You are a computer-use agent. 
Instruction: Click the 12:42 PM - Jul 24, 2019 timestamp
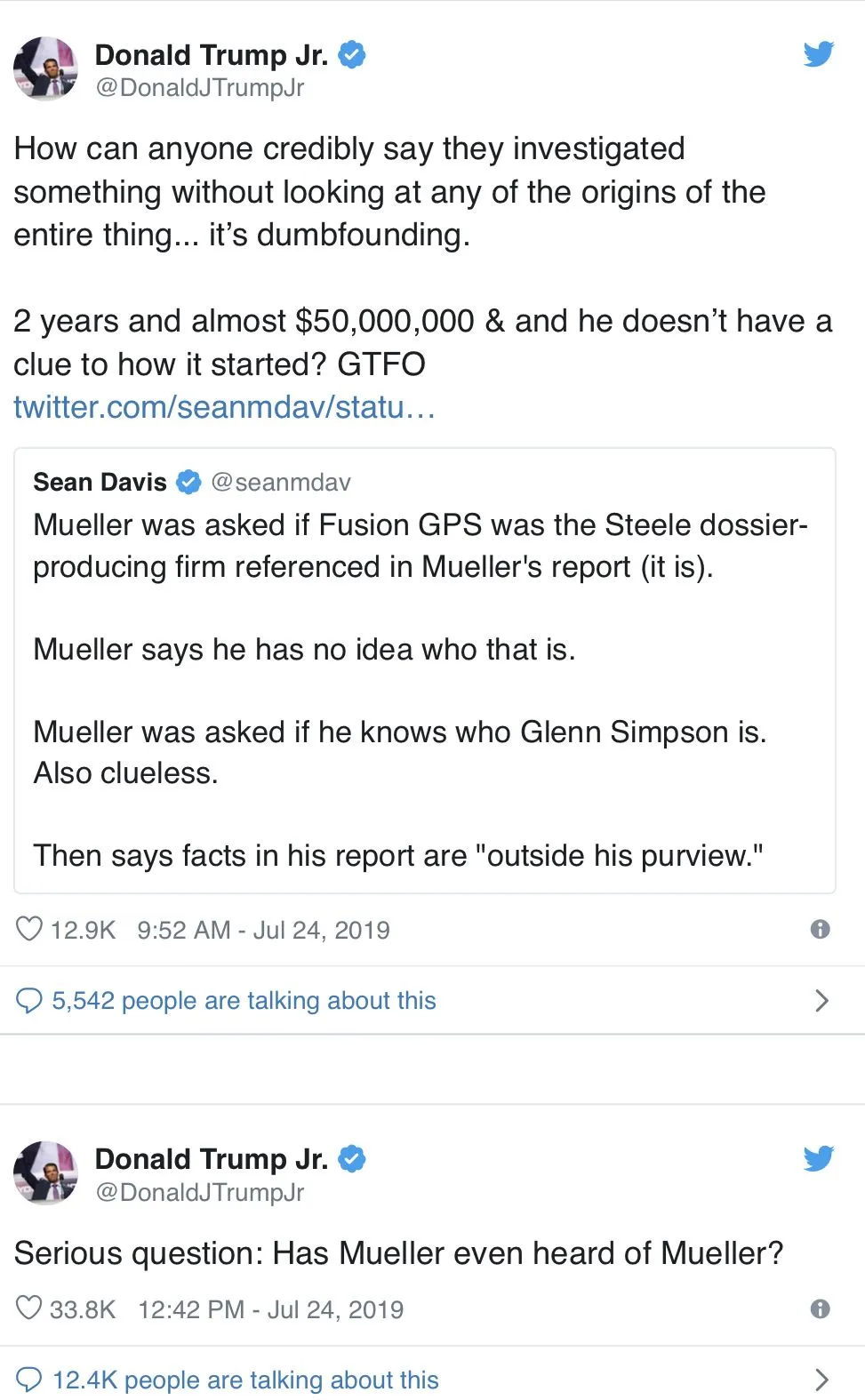[x=270, y=1309]
